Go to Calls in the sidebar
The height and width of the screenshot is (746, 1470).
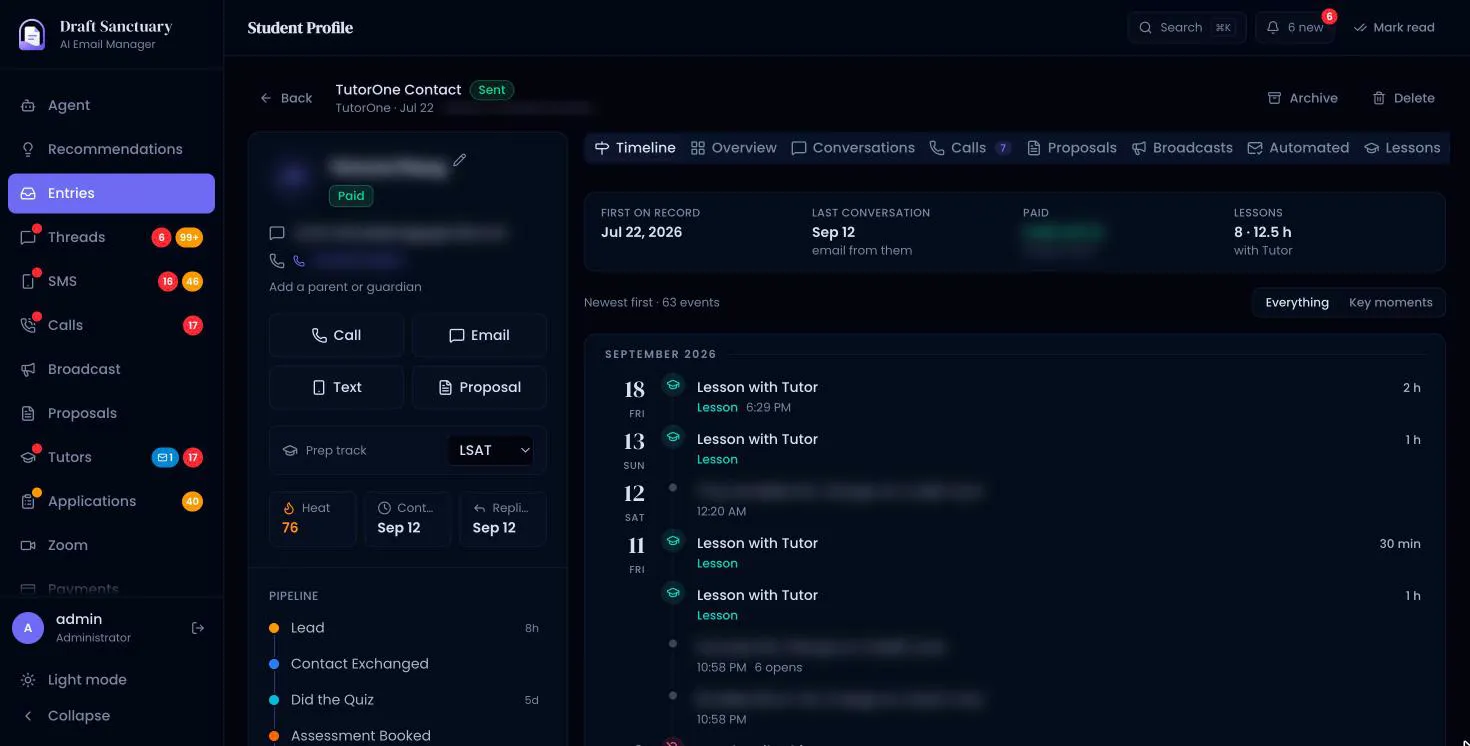click(111, 325)
